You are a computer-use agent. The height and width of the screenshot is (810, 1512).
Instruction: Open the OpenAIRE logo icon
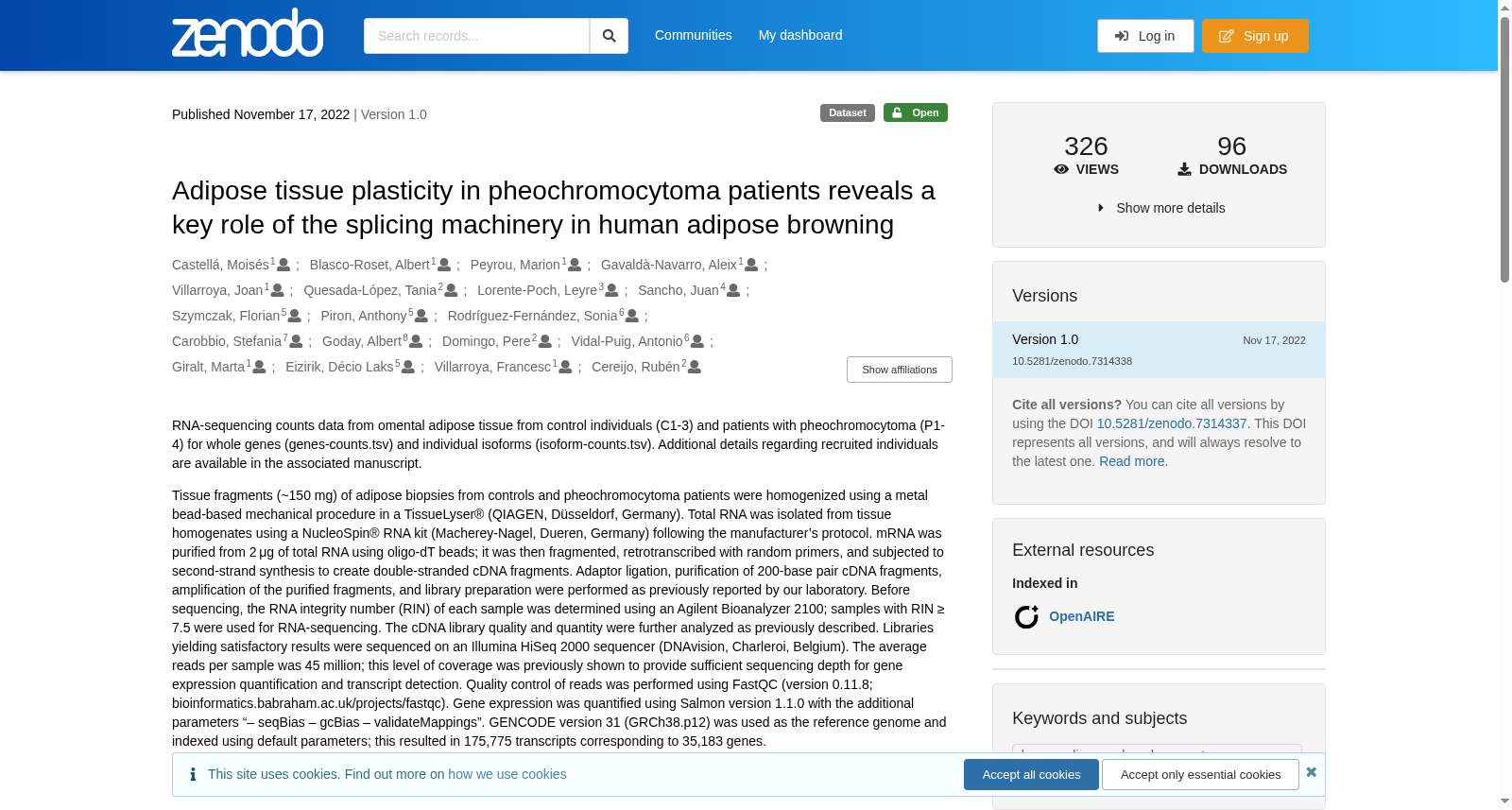pyautogui.click(x=1026, y=617)
